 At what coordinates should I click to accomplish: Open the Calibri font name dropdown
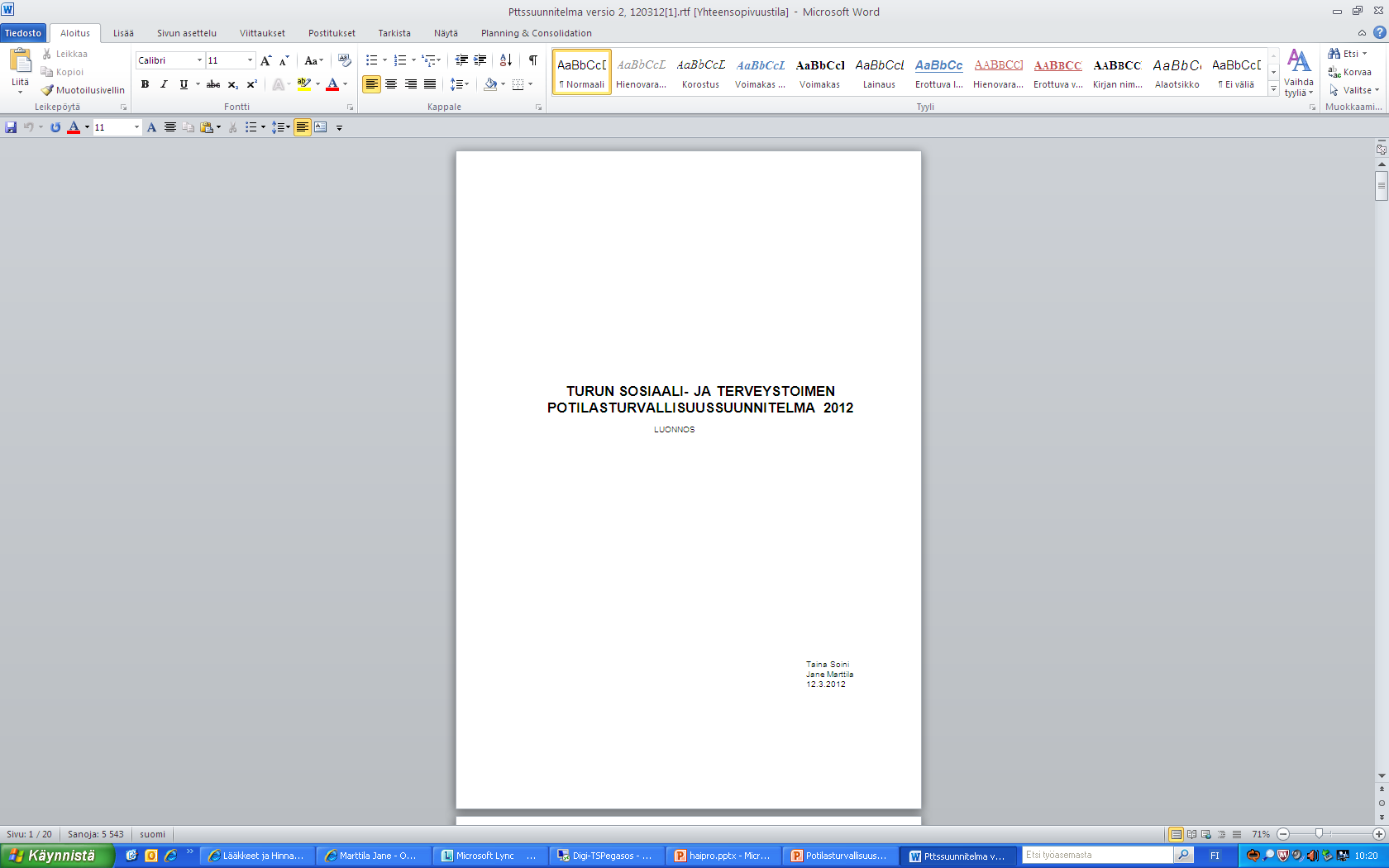pos(199,60)
